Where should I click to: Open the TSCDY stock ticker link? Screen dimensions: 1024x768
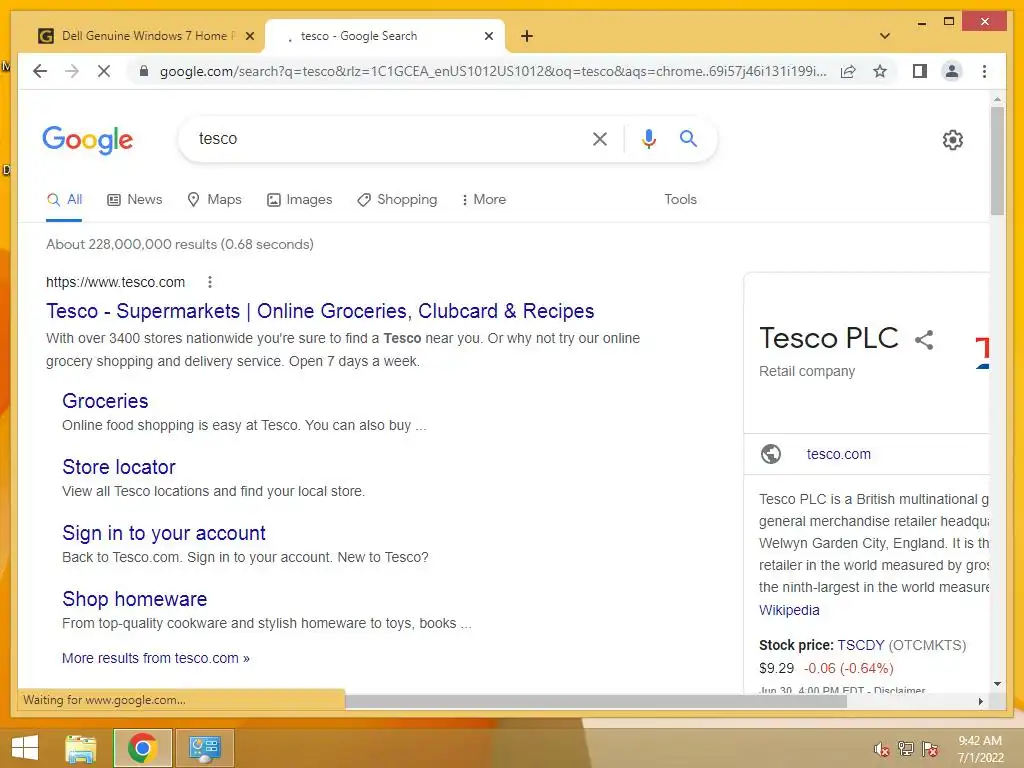[861, 645]
